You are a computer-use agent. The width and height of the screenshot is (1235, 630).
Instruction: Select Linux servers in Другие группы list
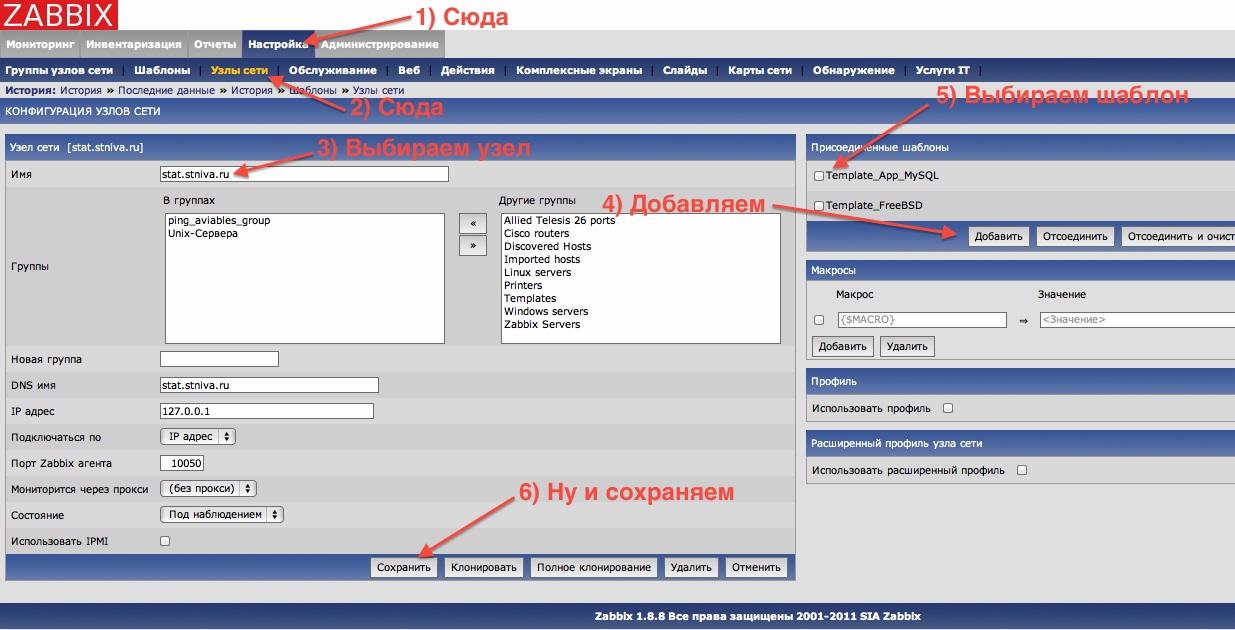point(537,272)
